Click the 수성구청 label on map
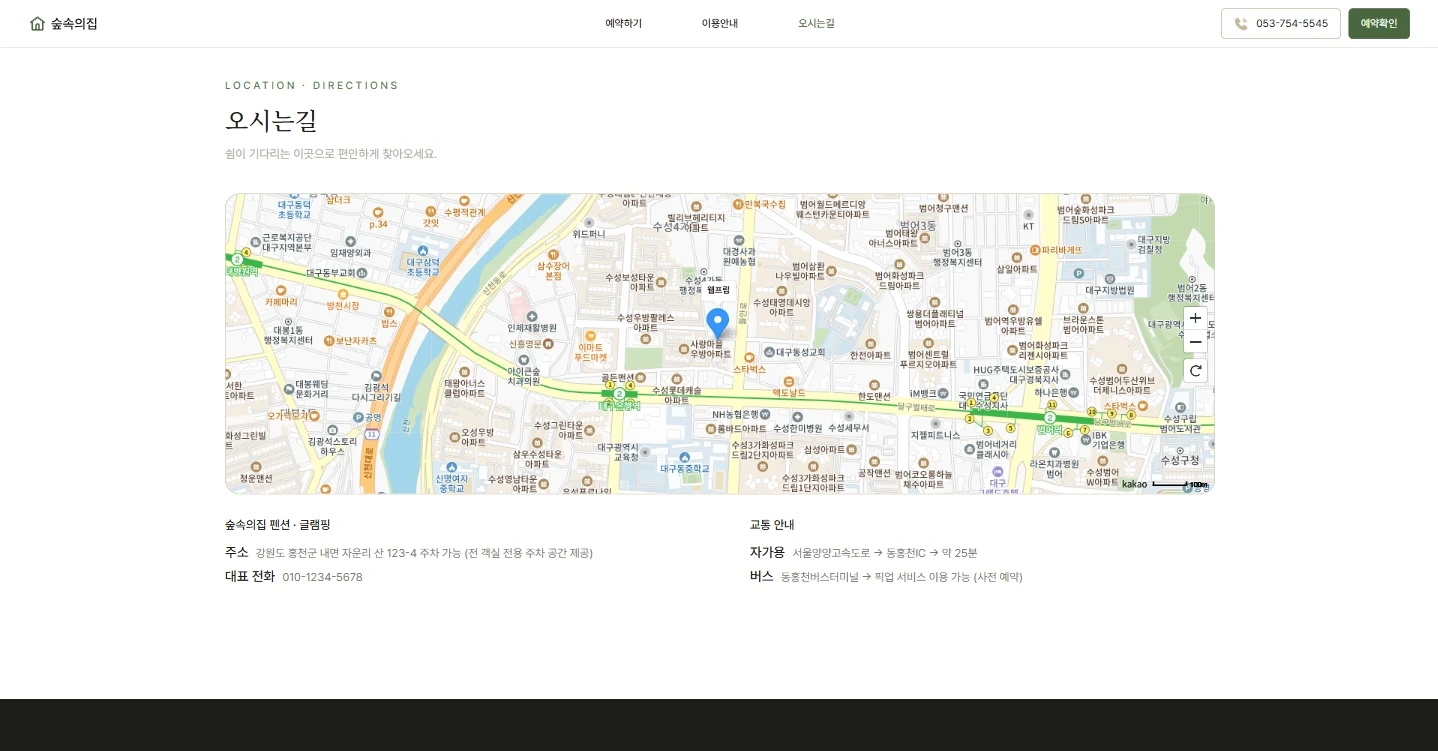Image resolution: width=1438 pixels, height=751 pixels. 1180,460
